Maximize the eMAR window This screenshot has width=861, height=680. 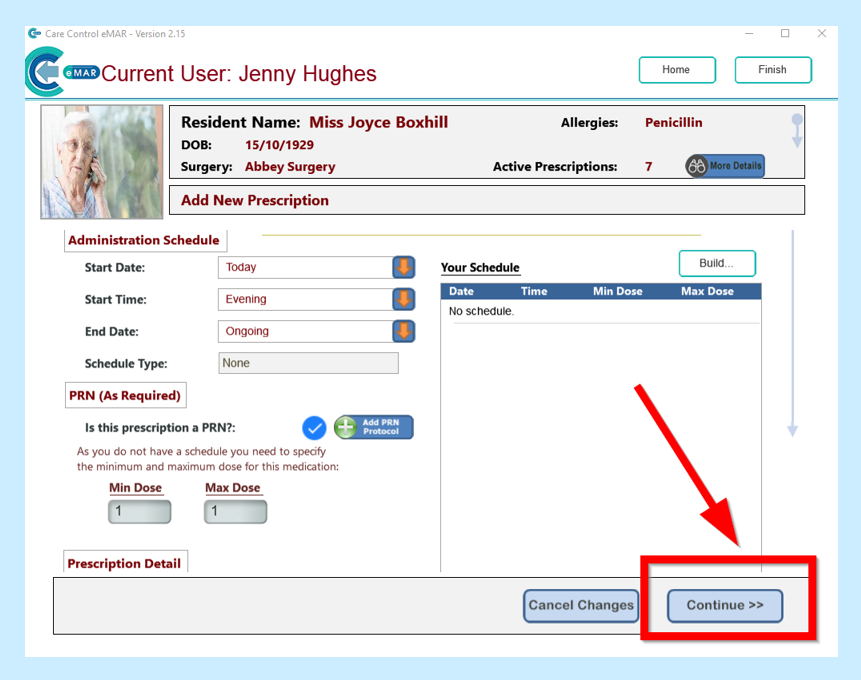[x=785, y=34]
